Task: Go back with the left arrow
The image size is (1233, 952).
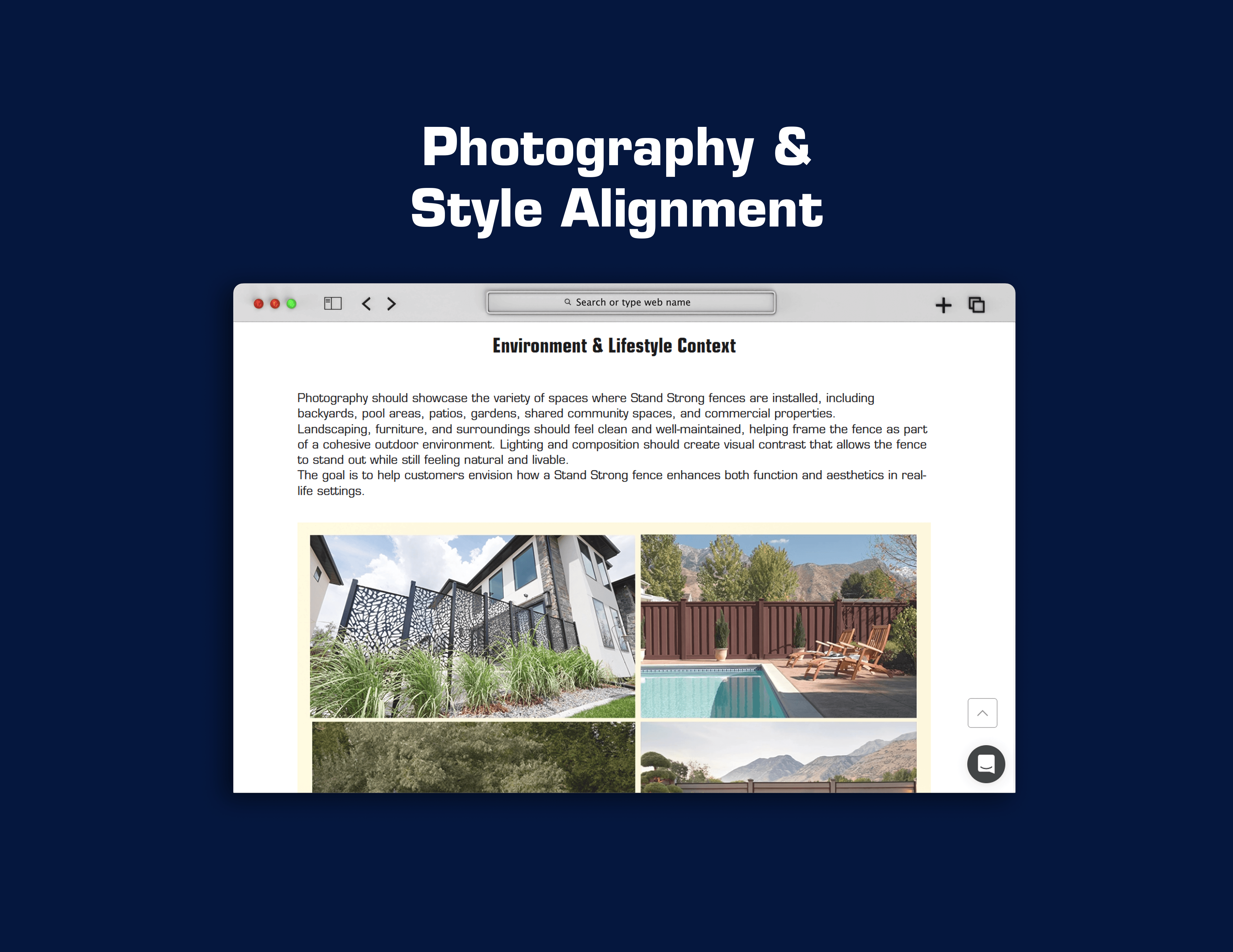Action: pyautogui.click(x=366, y=304)
